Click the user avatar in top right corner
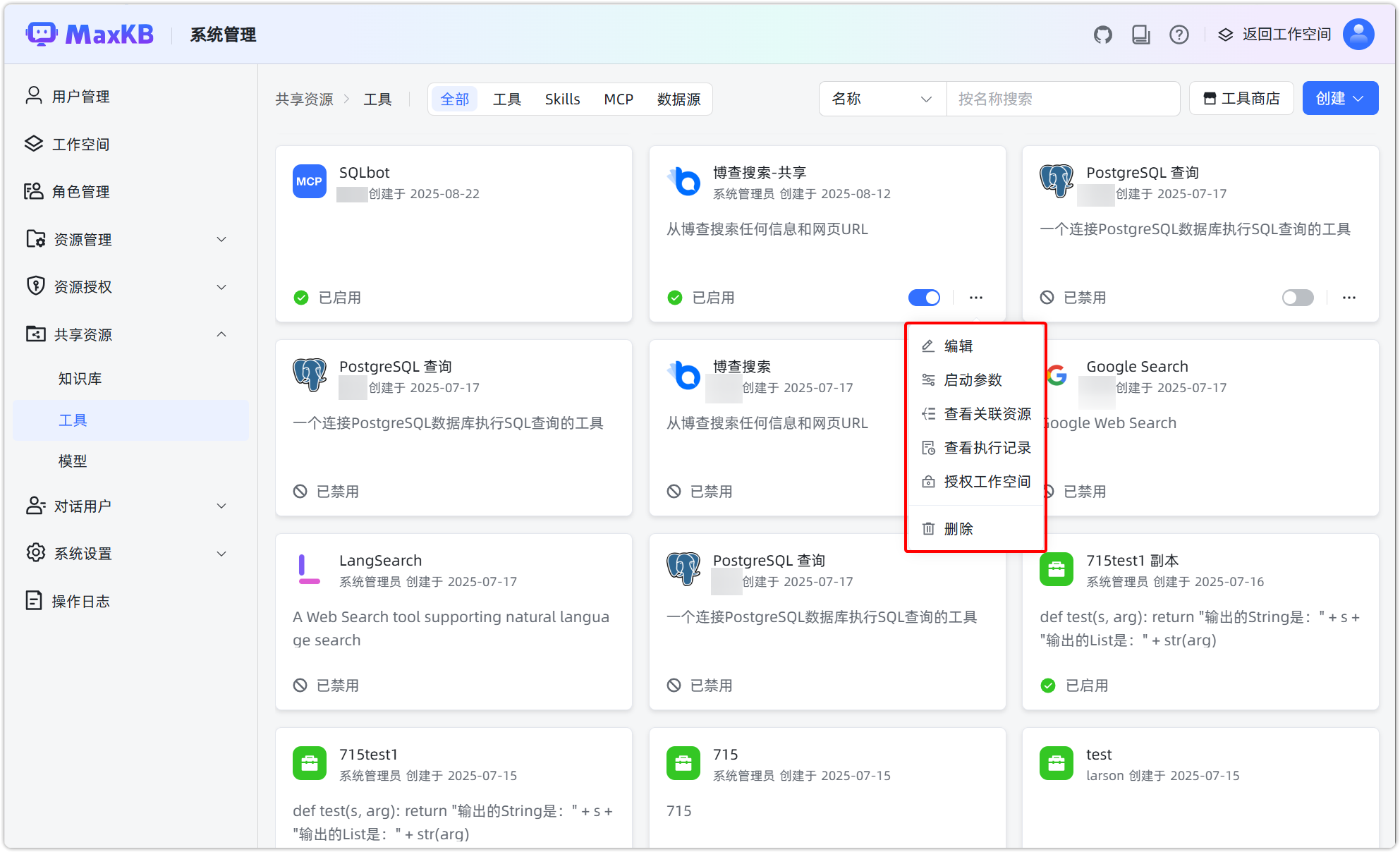This screenshot has width=1400, height=852. click(x=1358, y=34)
